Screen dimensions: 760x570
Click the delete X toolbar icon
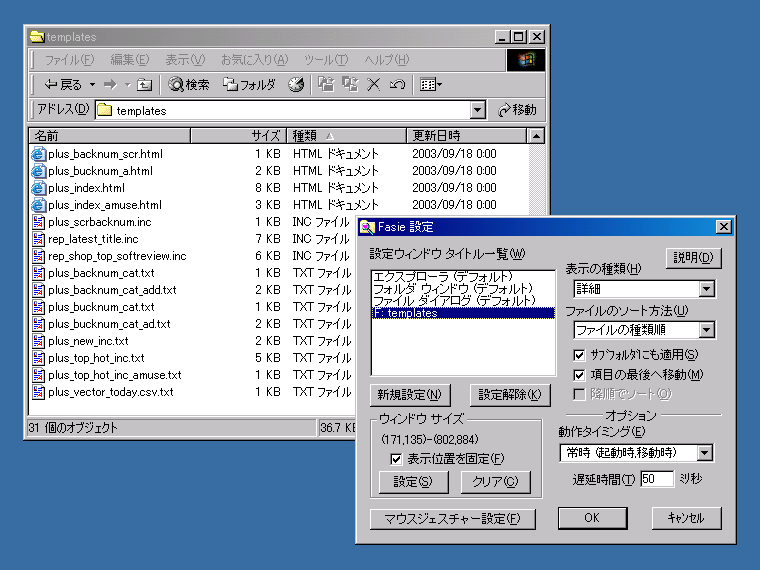[373, 85]
